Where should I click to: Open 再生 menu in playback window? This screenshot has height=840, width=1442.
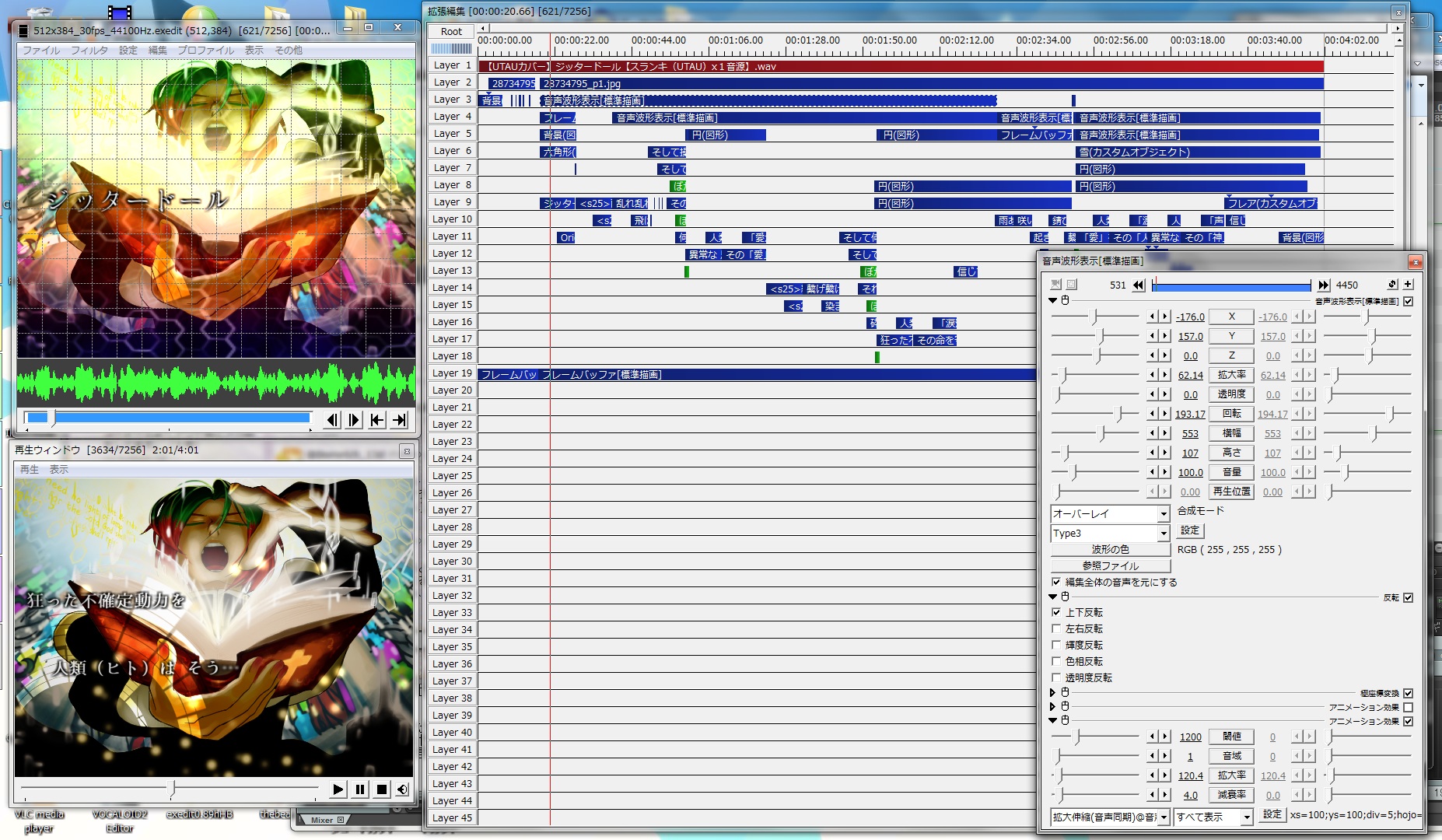(x=30, y=469)
